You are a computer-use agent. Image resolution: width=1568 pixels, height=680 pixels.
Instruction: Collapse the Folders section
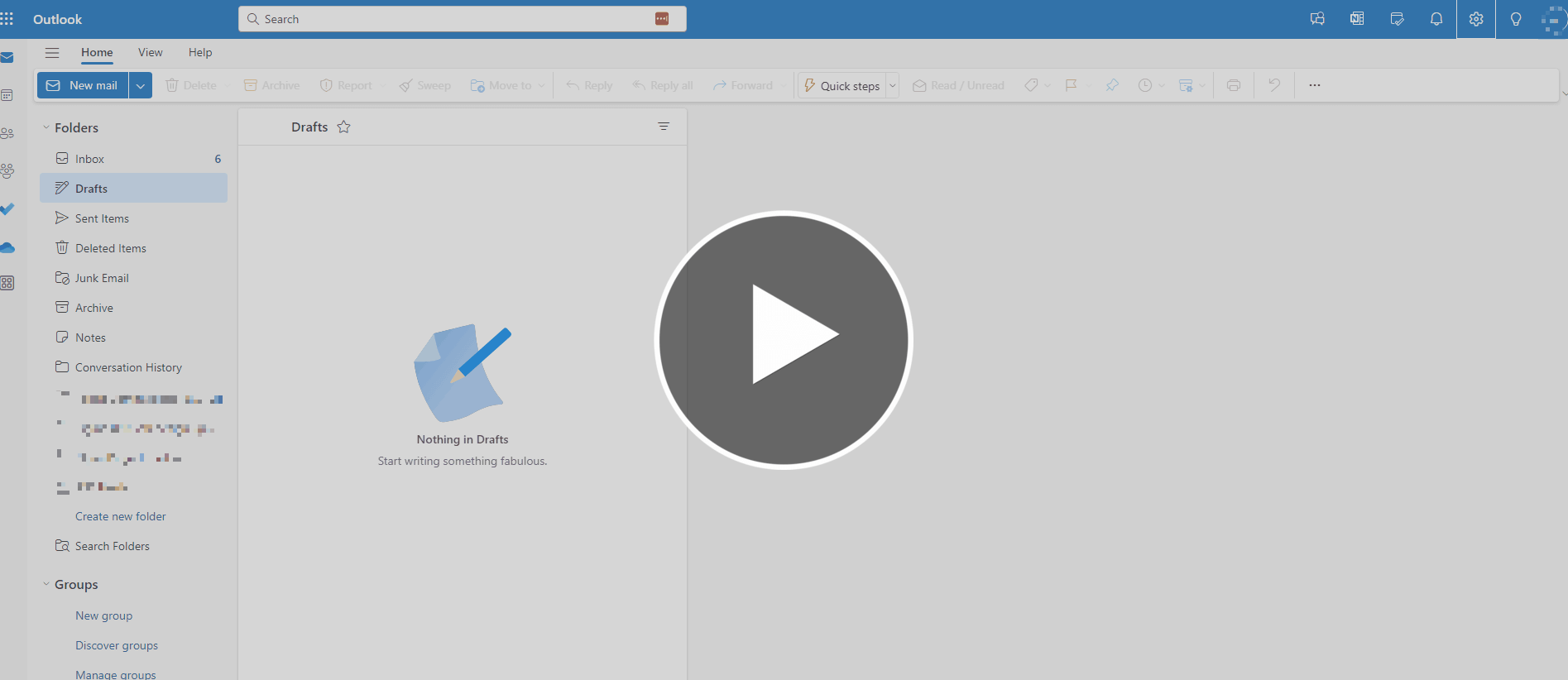tap(46, 127)
